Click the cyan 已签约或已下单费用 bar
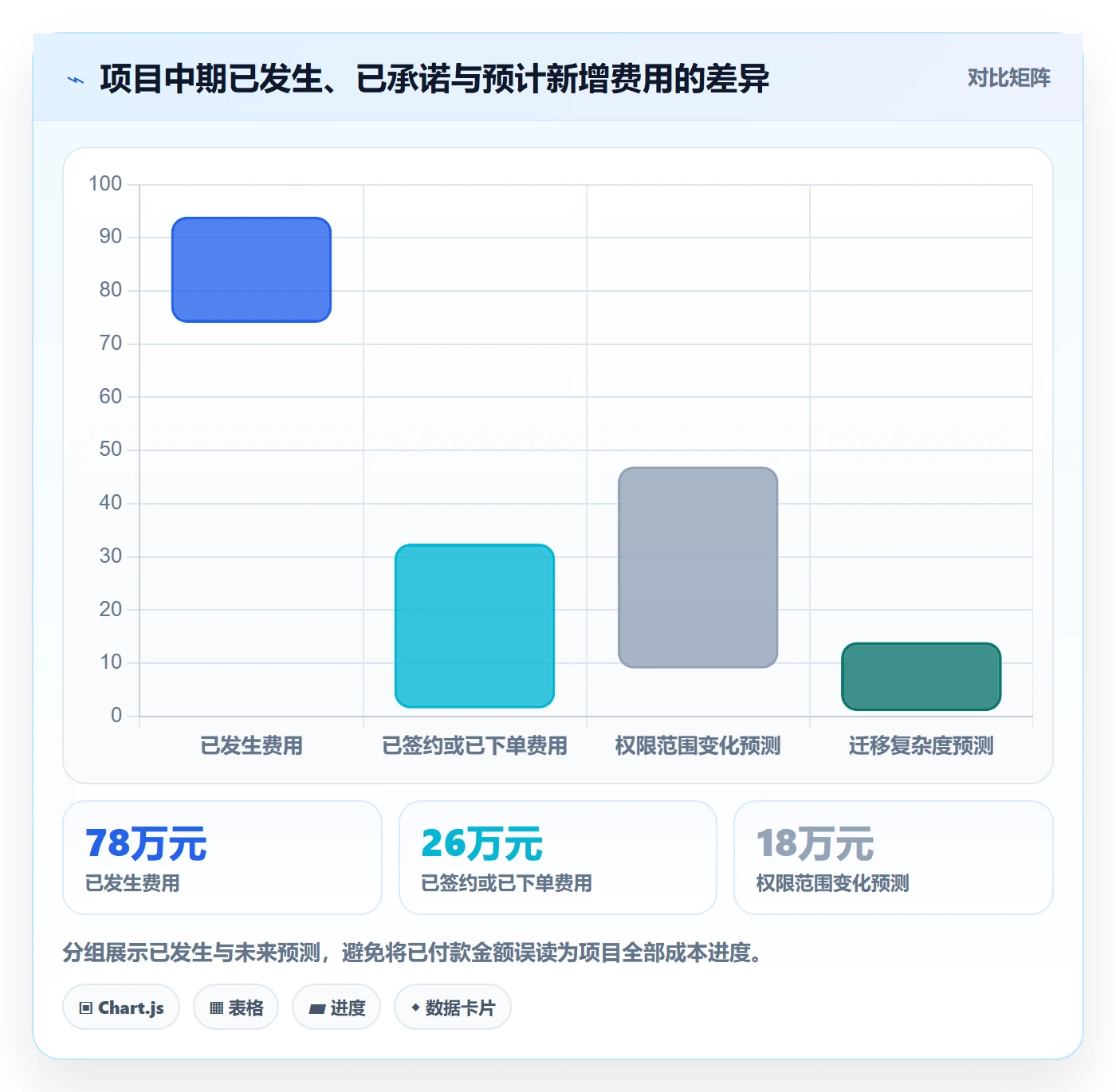This screenshot has height=1092, width=1116. [474, 626]
